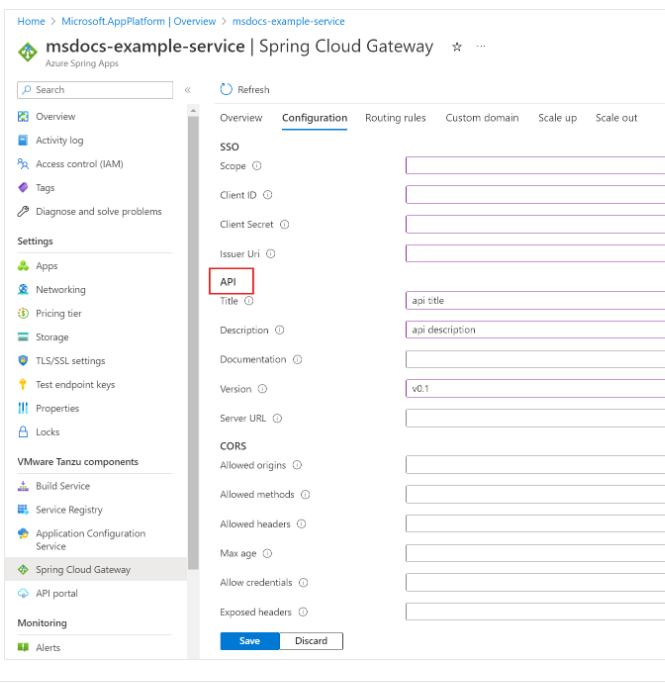Select the Configuration tab

(314, 118)
